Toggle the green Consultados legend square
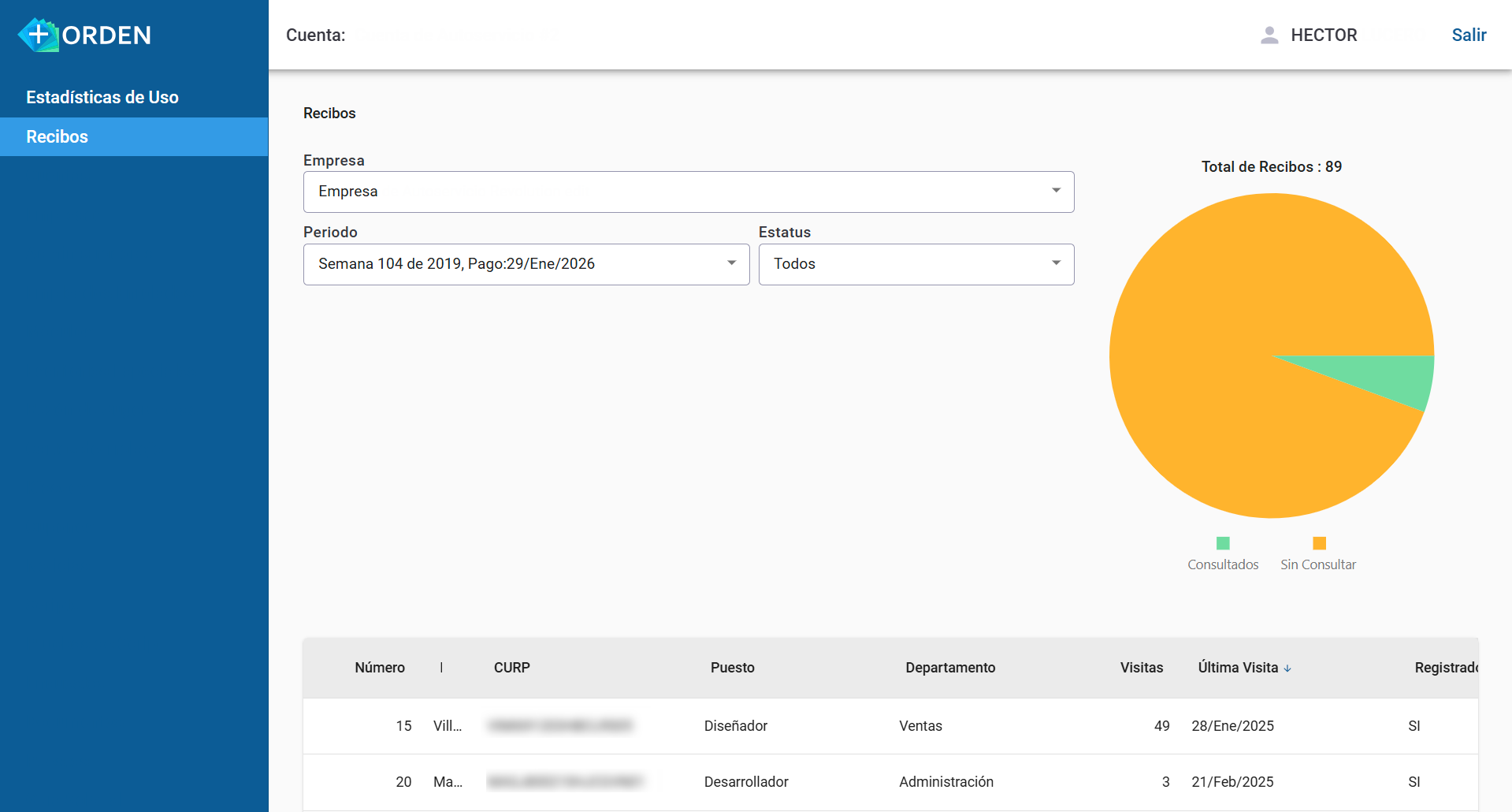Screen dimensions: 1512x812 coord(1223,543)
